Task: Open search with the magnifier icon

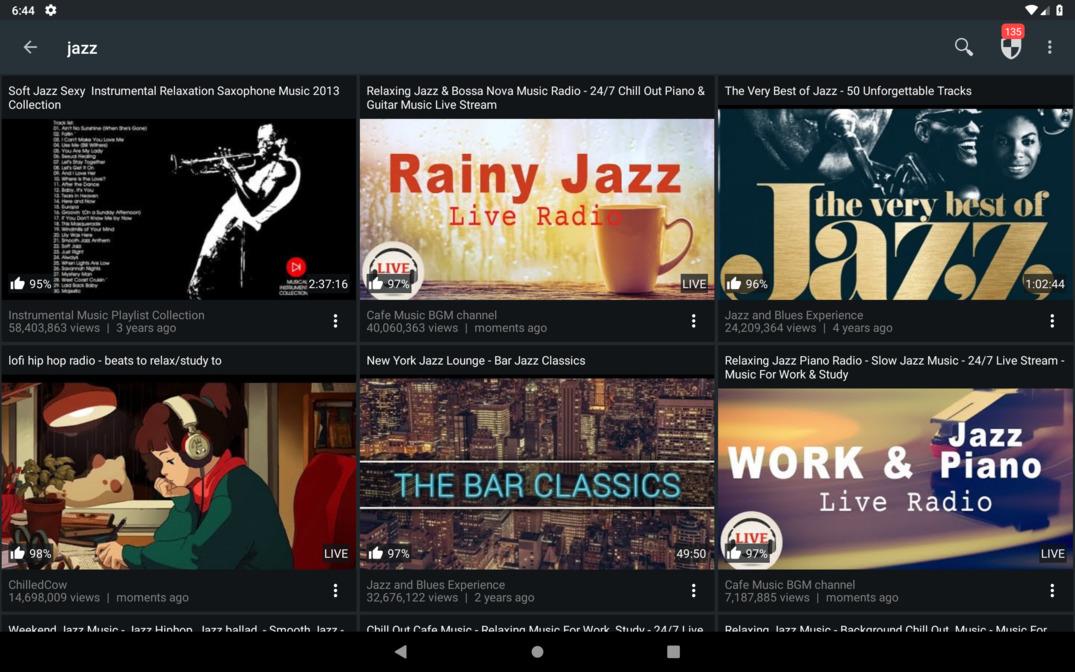Action: pyautogui.click(x=963, y=47)
